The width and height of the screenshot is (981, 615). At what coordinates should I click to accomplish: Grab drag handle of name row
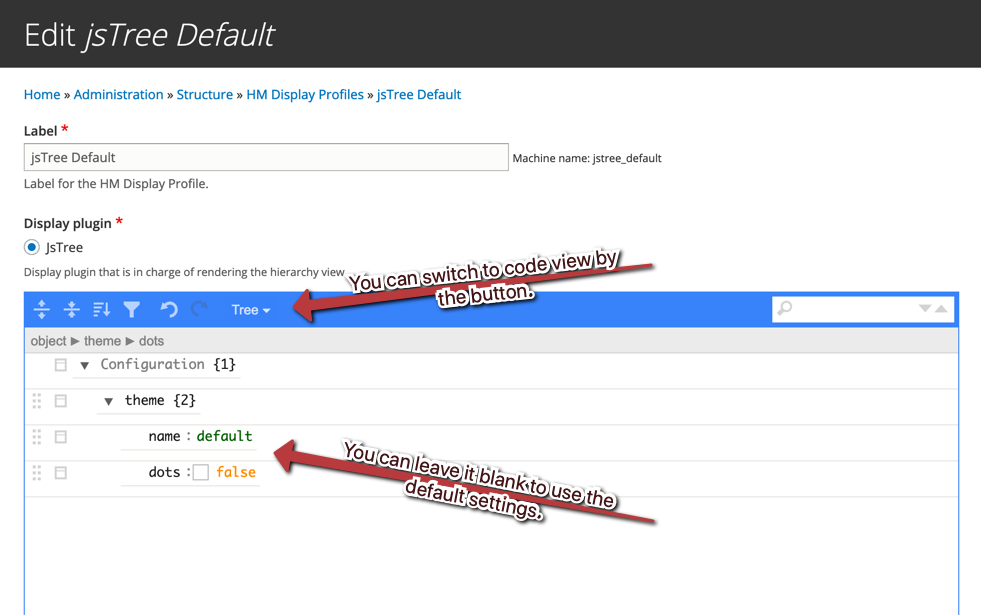point(37,437)
